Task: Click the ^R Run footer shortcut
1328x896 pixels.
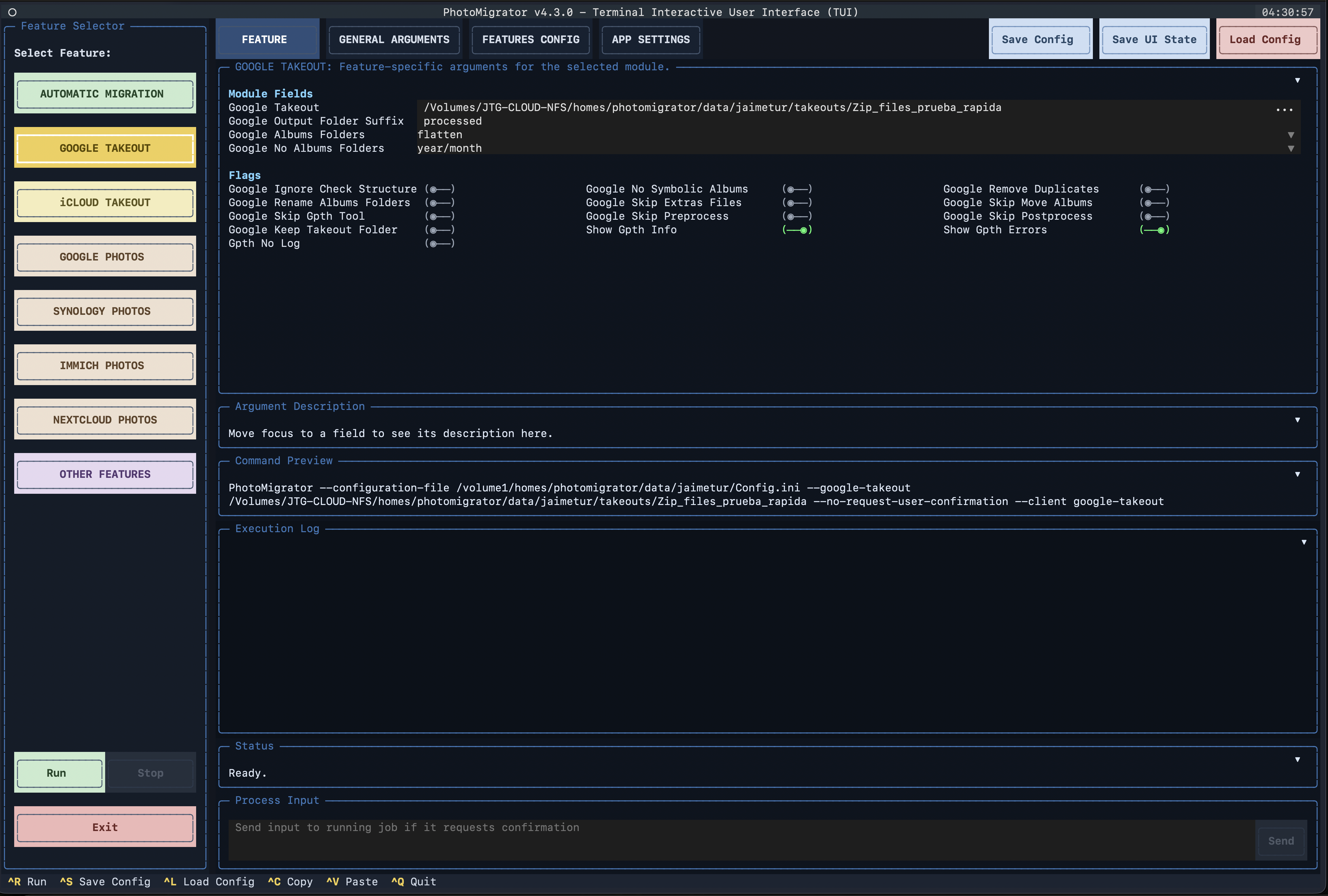Action: pyautogui.click(x=27, y=882)
